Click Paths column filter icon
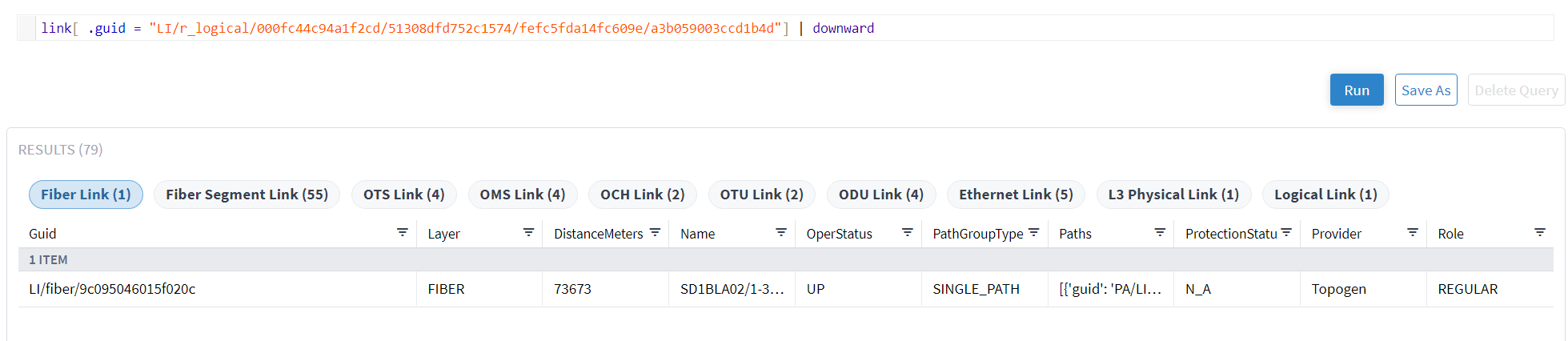1568x341 pixels. click(1160, 233)
